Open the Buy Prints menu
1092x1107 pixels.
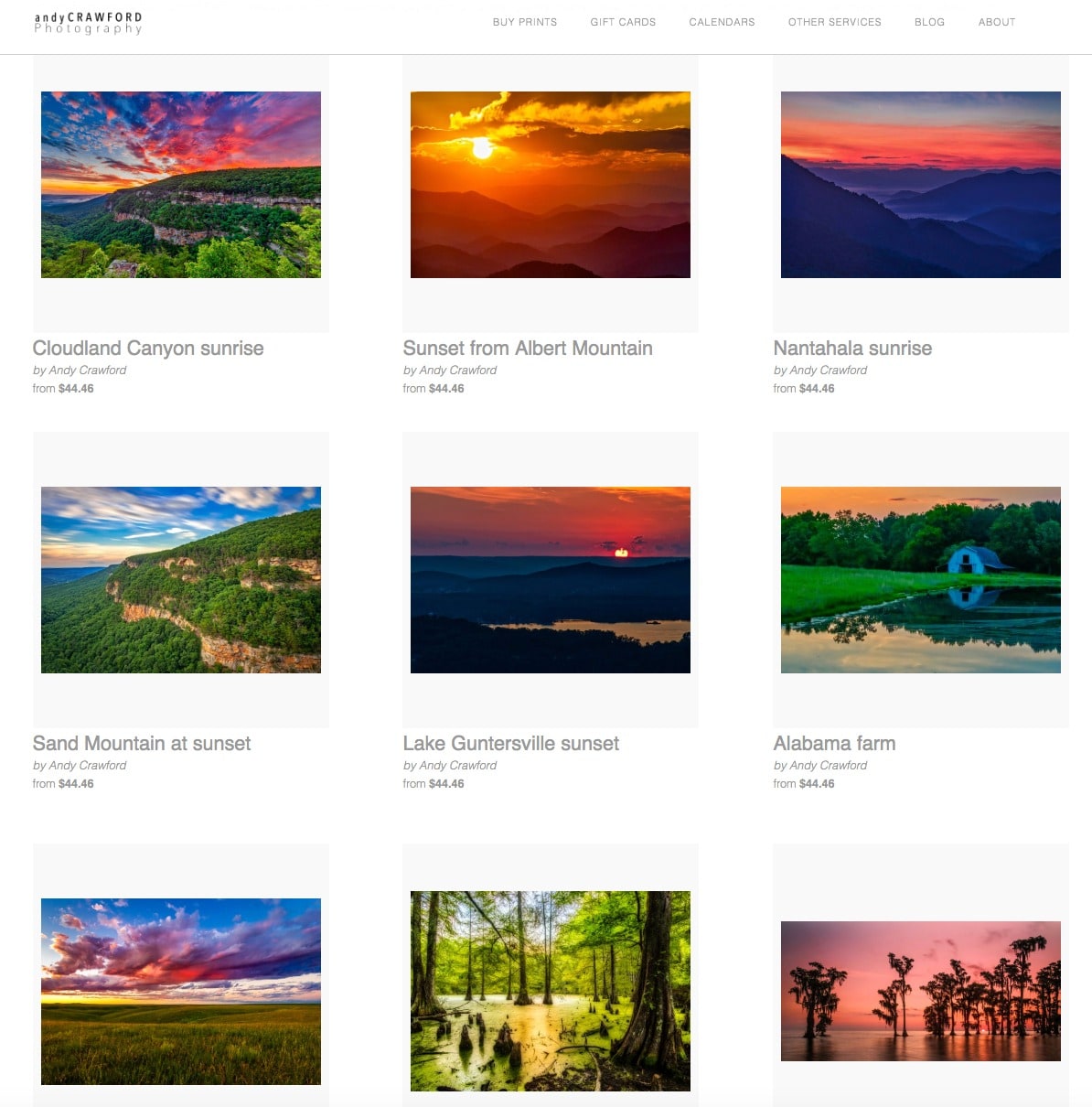525,22
